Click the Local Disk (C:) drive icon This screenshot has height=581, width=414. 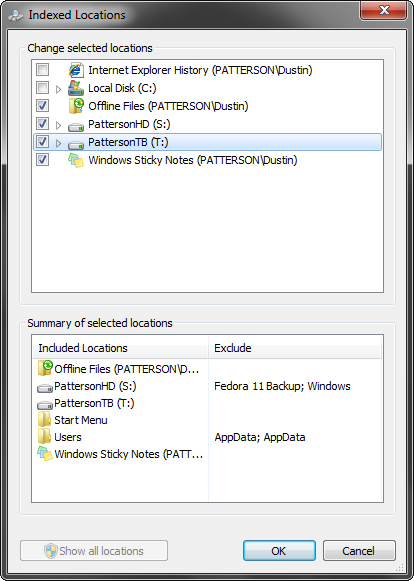point(76,88)
